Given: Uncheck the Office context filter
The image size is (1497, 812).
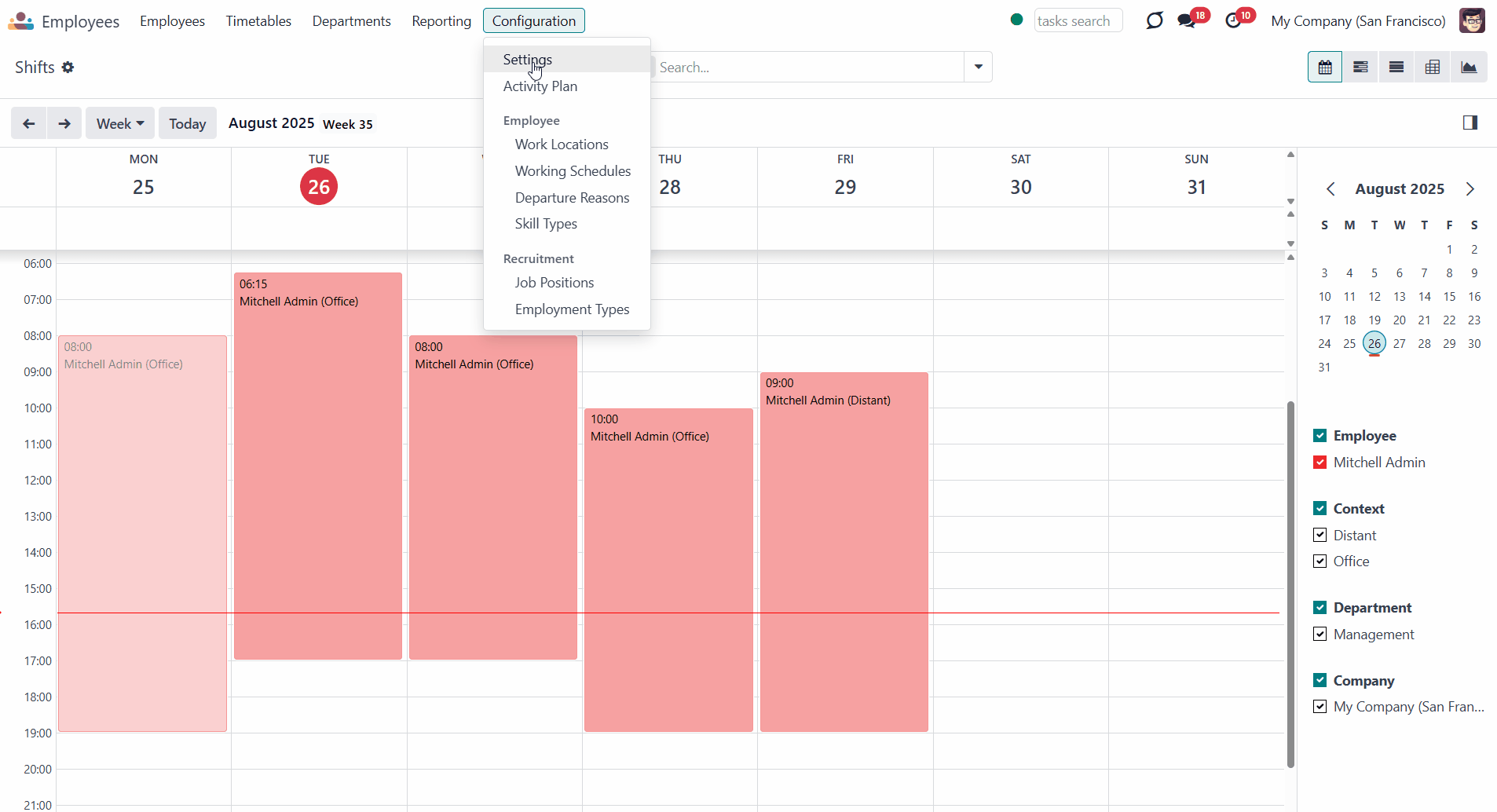Looking at the screenshot, I should tap(1320, 561).
